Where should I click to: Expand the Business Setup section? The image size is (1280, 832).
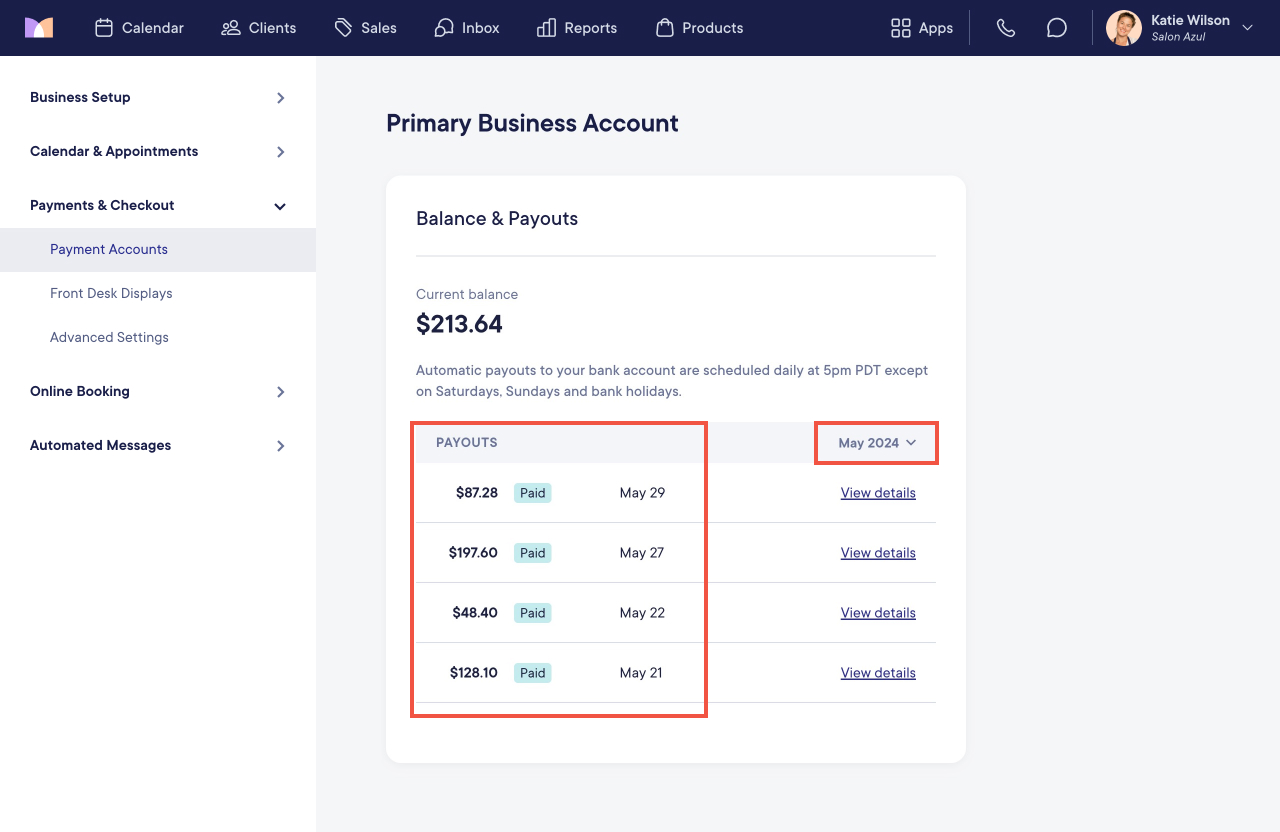pos(158,97)
